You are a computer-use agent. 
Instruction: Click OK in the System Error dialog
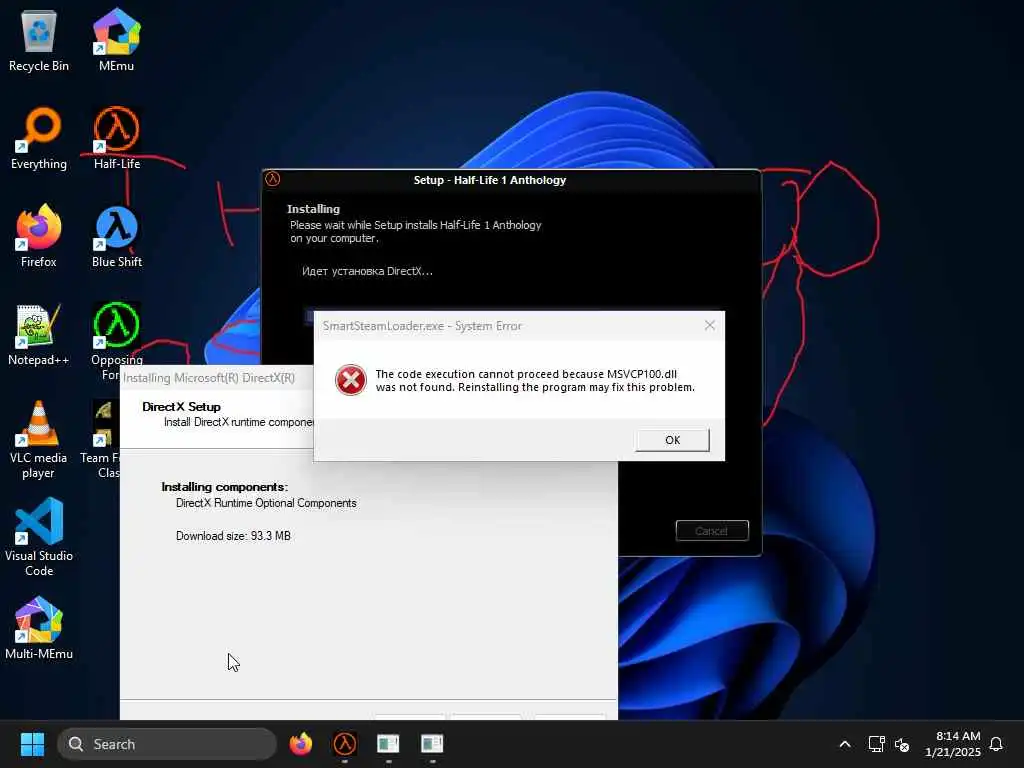click(672, 440)
